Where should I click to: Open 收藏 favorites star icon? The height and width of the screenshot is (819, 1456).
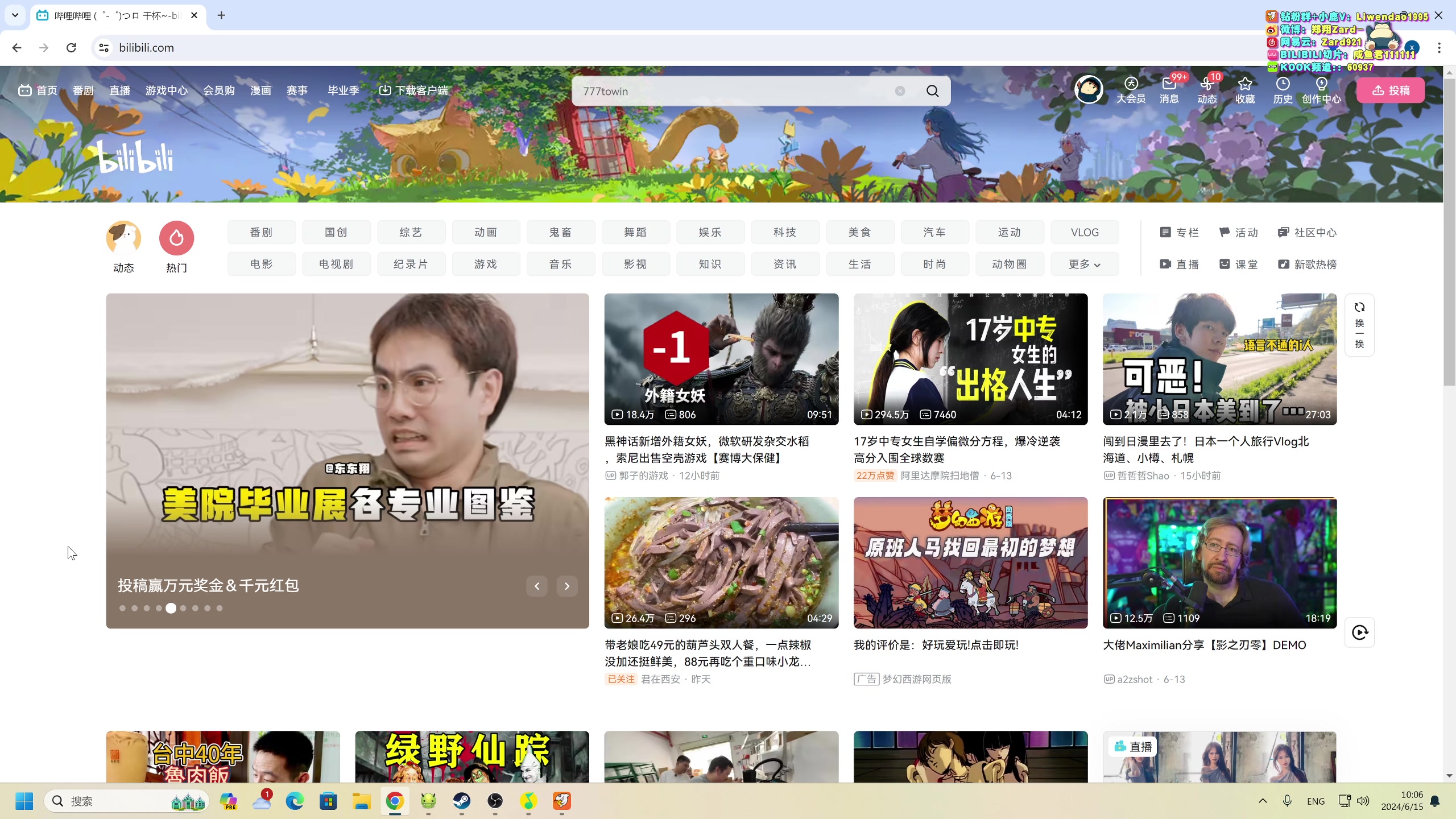[1245, 90]
